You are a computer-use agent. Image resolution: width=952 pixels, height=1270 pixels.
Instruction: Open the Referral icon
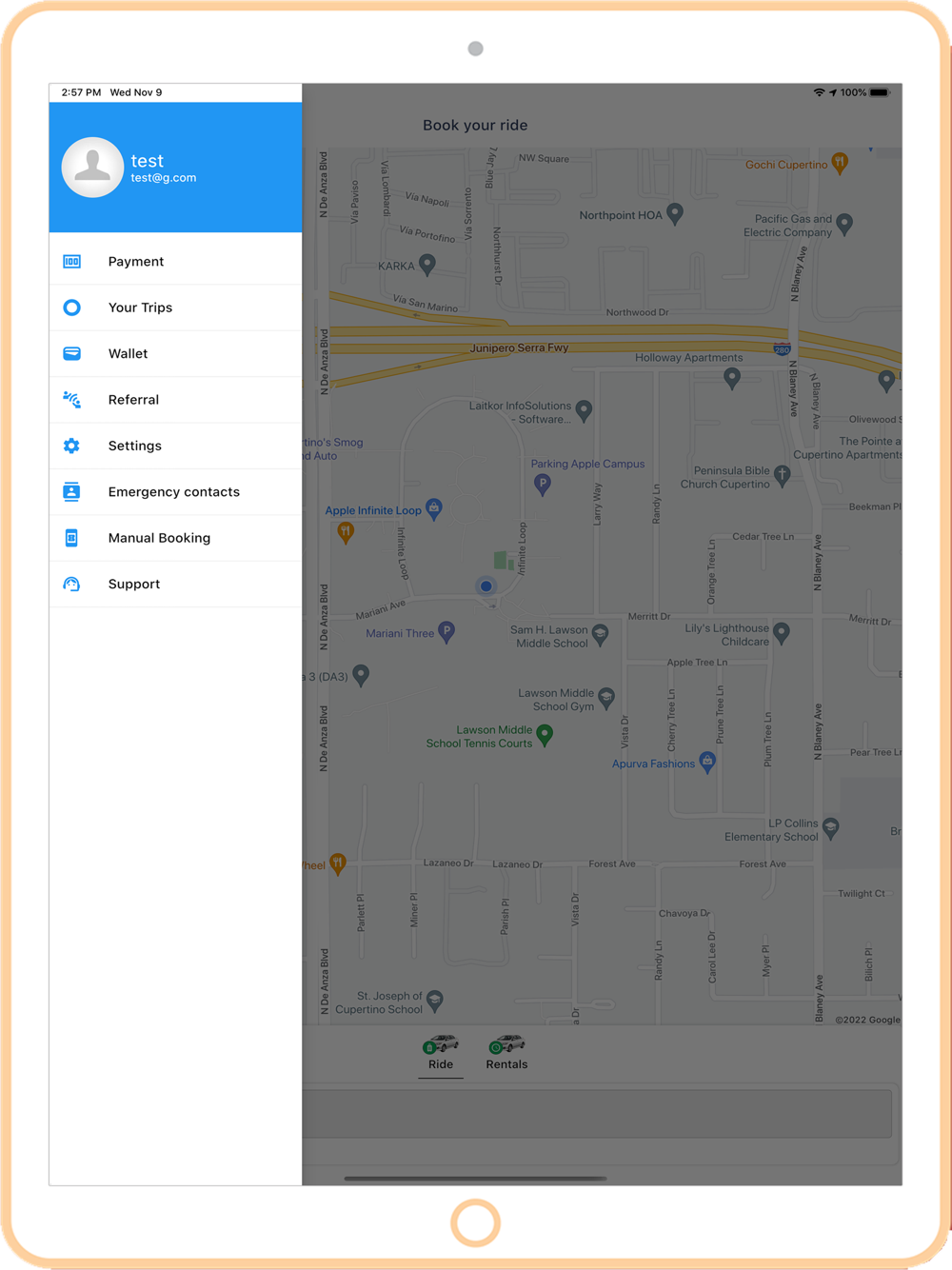(x=71, y=400)
